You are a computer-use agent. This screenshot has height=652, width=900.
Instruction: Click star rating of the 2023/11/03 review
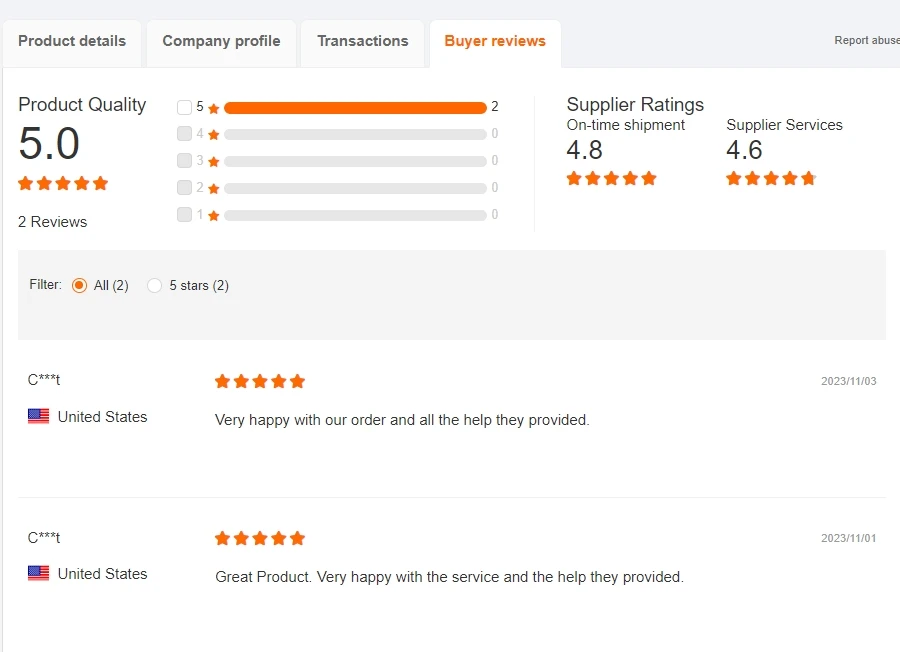click(x=260, y=381)
